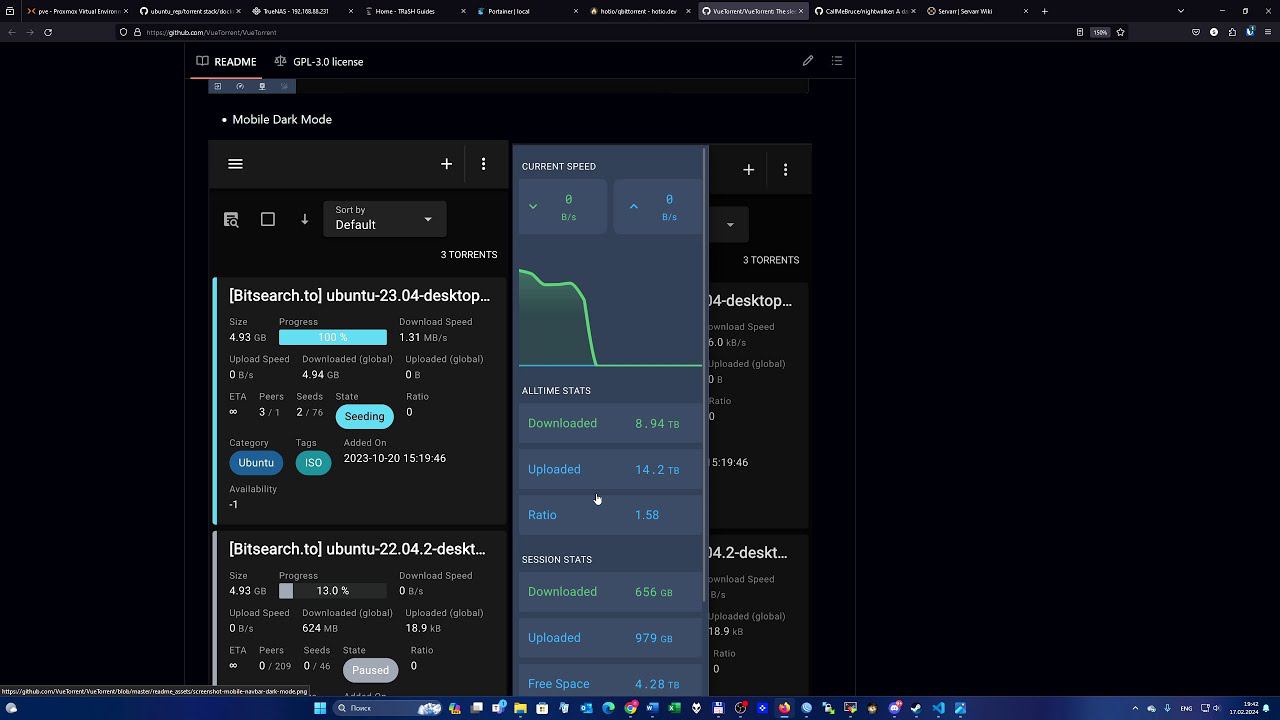Click the 3 TORRENTS count label on left
This screenshot has height=720, width=1280.
pyautogui.click(x=469, y=255)
